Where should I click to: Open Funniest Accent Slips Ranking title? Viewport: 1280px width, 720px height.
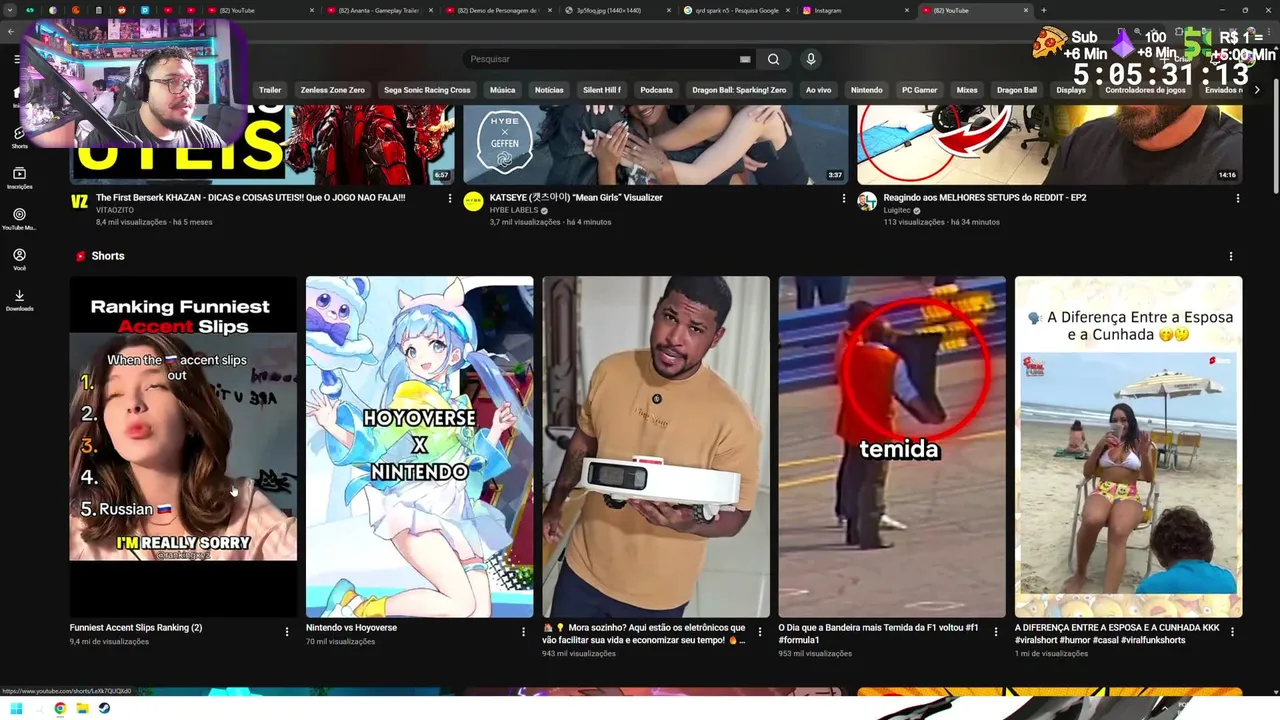(x=136, y=628)
